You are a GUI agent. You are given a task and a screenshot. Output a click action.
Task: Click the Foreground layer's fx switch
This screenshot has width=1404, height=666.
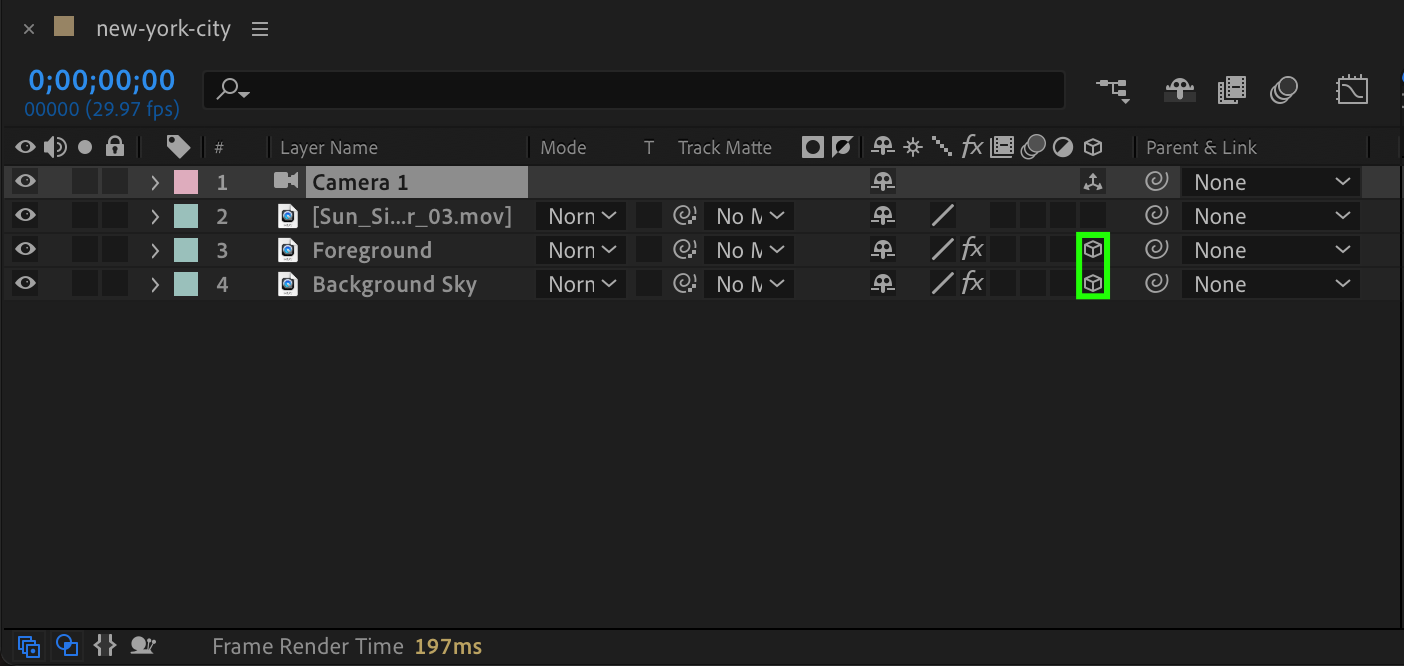[x=972, y=250]
